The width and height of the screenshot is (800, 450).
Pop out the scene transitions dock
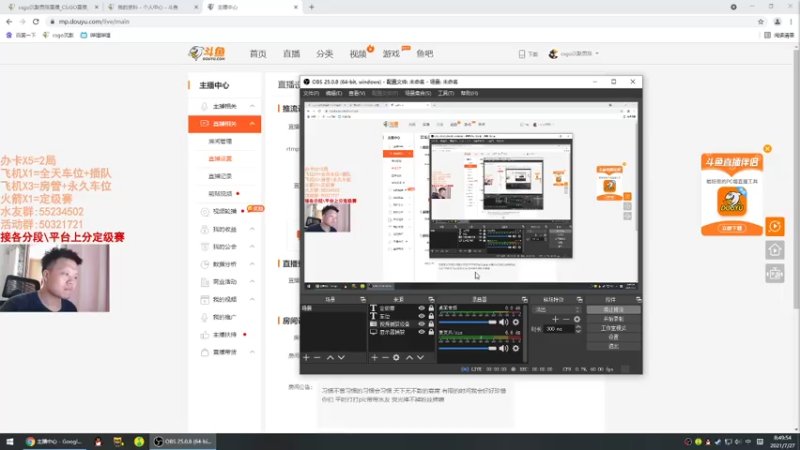[x=580, y=299]
